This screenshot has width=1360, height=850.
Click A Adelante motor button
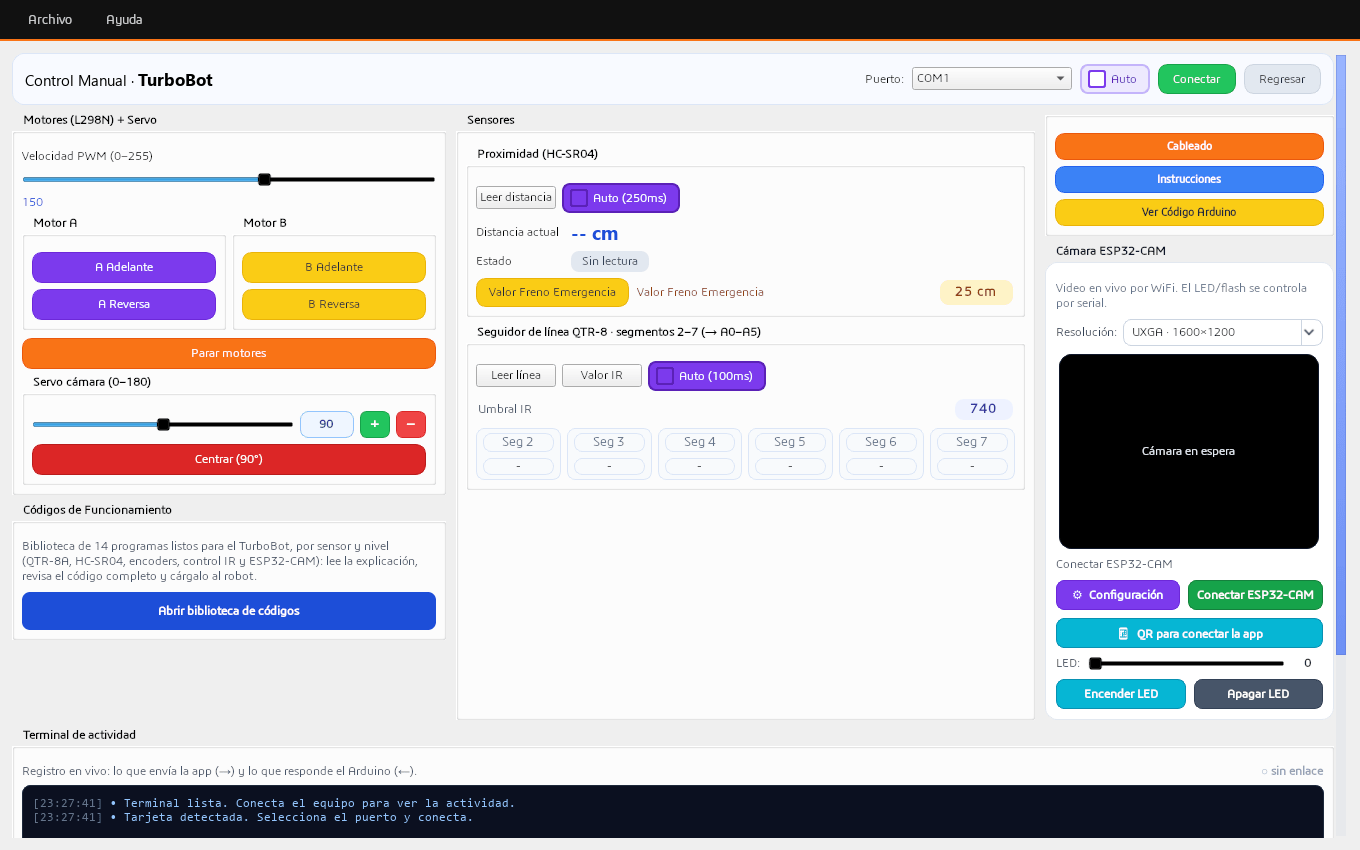click(x=124, y=267)
